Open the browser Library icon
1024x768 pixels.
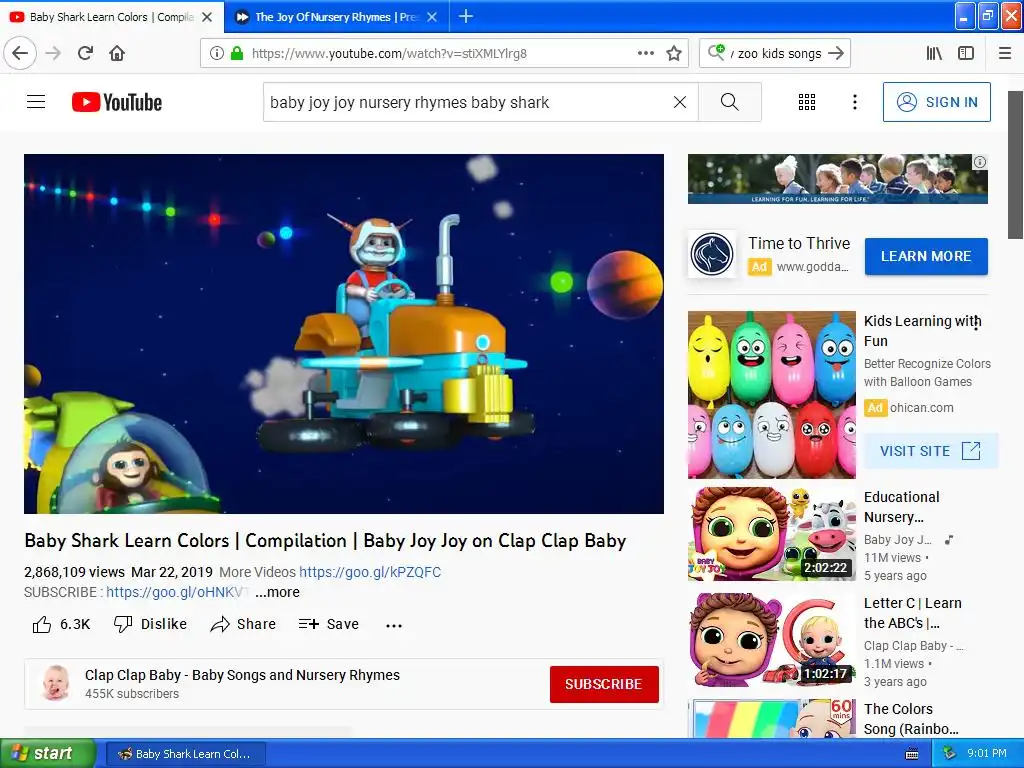point(934,53)
